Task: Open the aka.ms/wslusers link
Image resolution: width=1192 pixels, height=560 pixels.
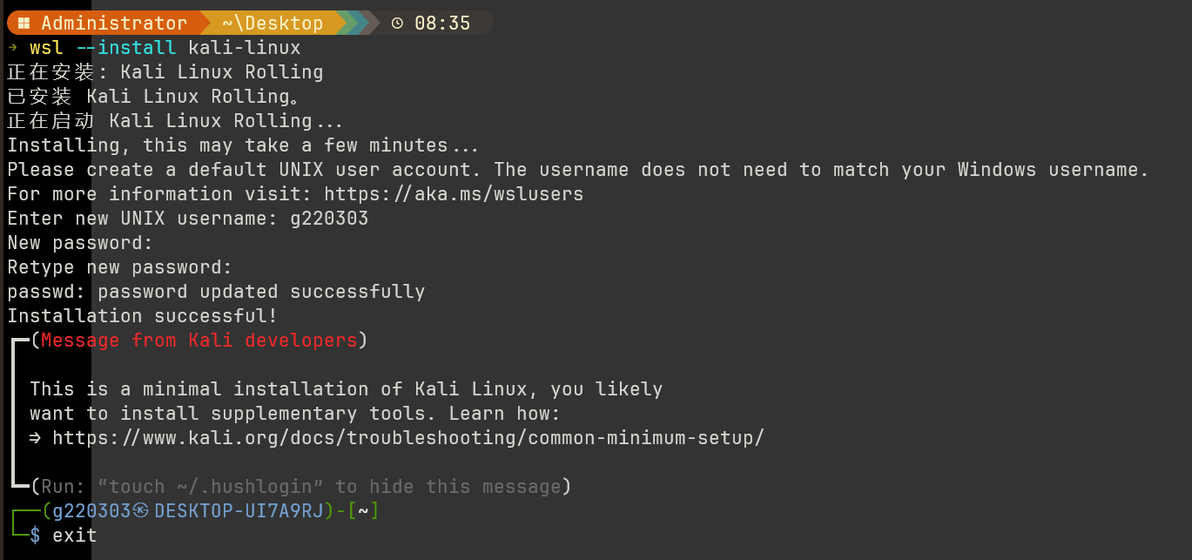Action: (454, 194)
